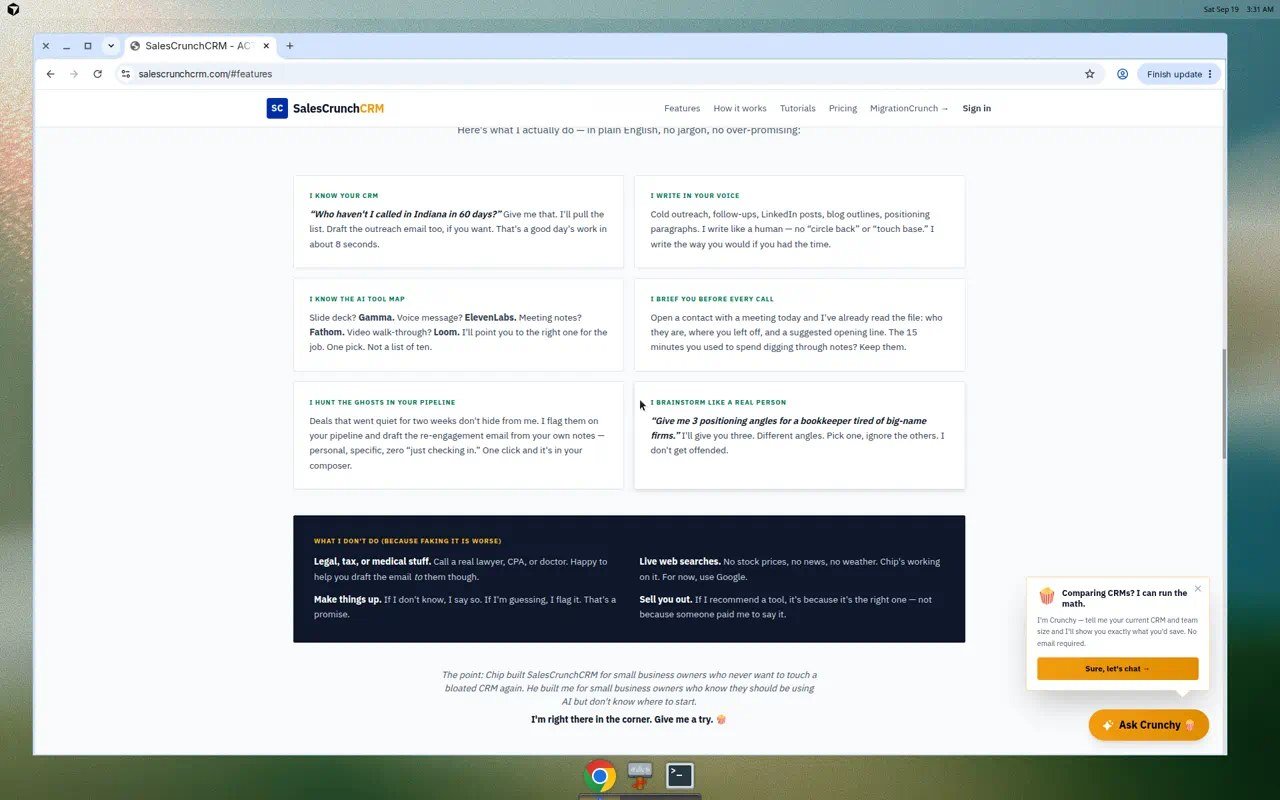Click Live web searches text

pyautogui.click(x=680, y=562)
